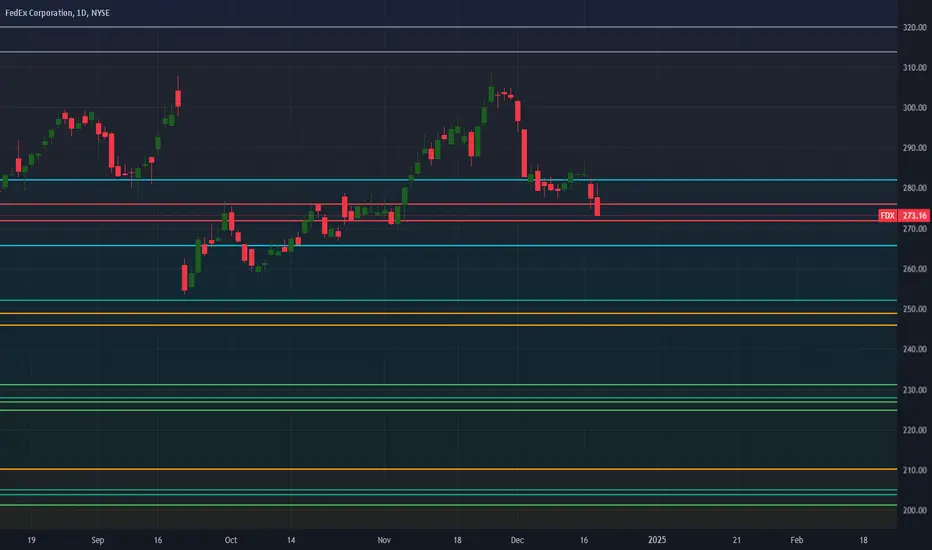Viewport: 932px width, 550px height.
Task: Click the 2025 label on time axis
Action: pyautogui.click(x=657, y=540)
